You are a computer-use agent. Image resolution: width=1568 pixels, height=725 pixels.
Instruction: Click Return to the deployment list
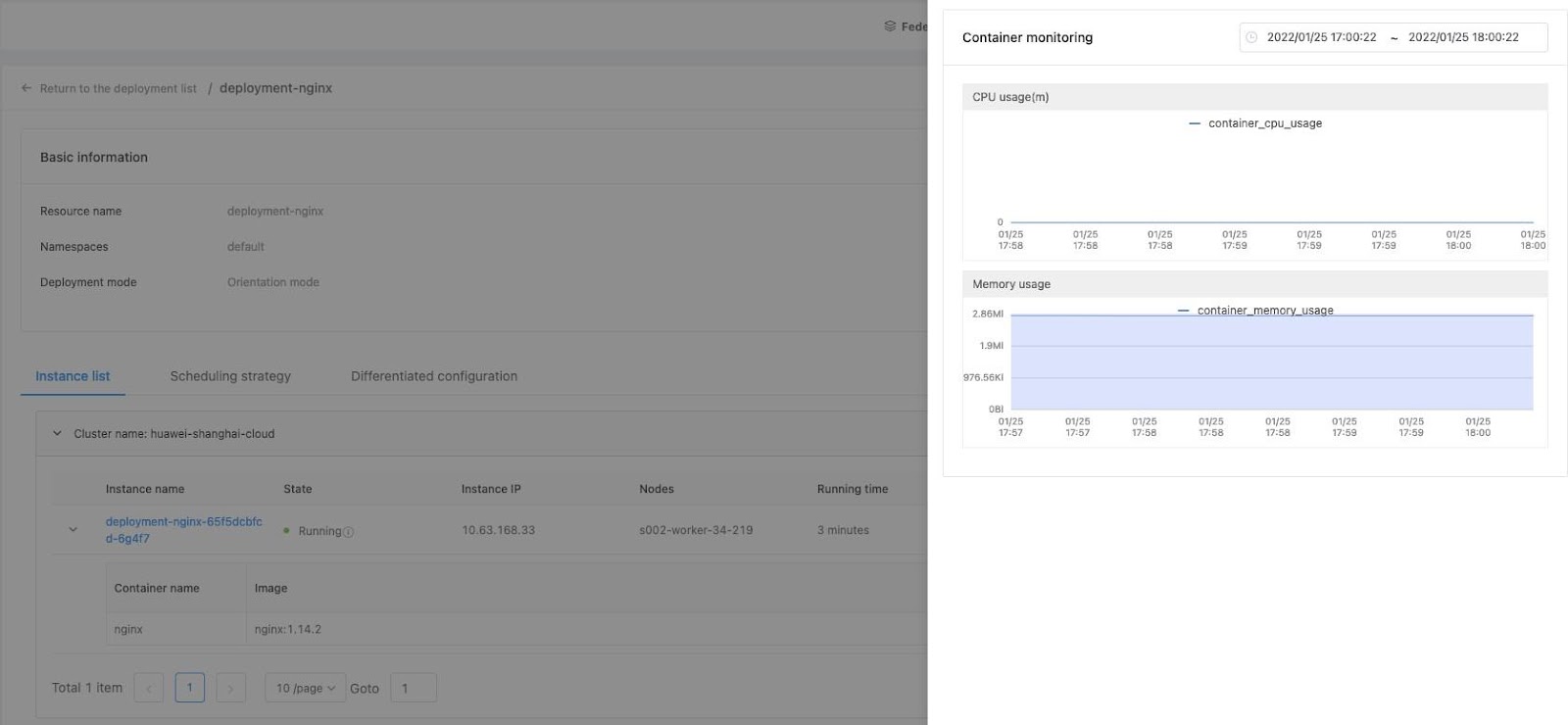point(118,88)
